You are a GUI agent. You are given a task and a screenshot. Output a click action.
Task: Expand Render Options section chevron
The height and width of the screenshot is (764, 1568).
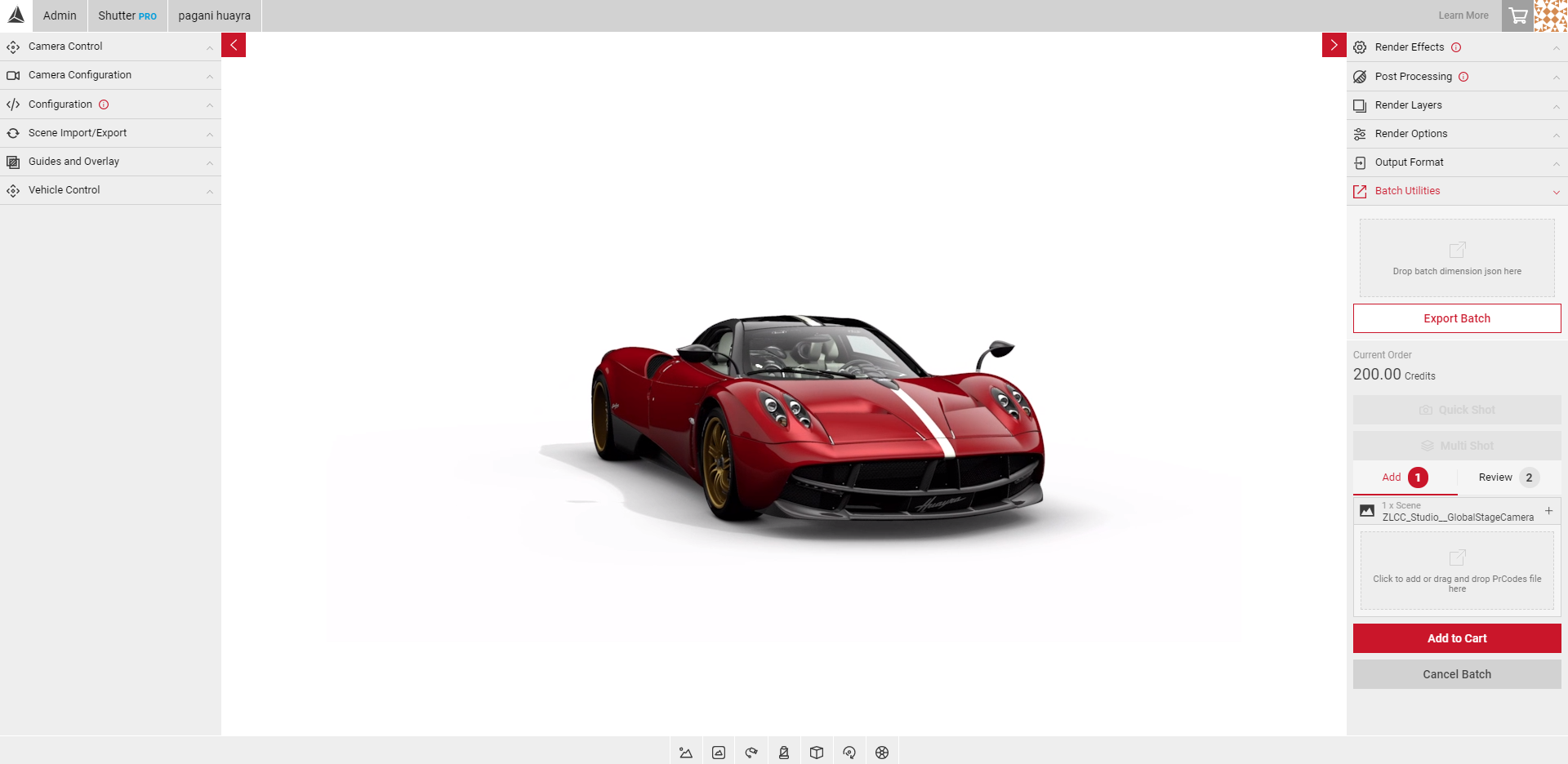point(1556,135)
